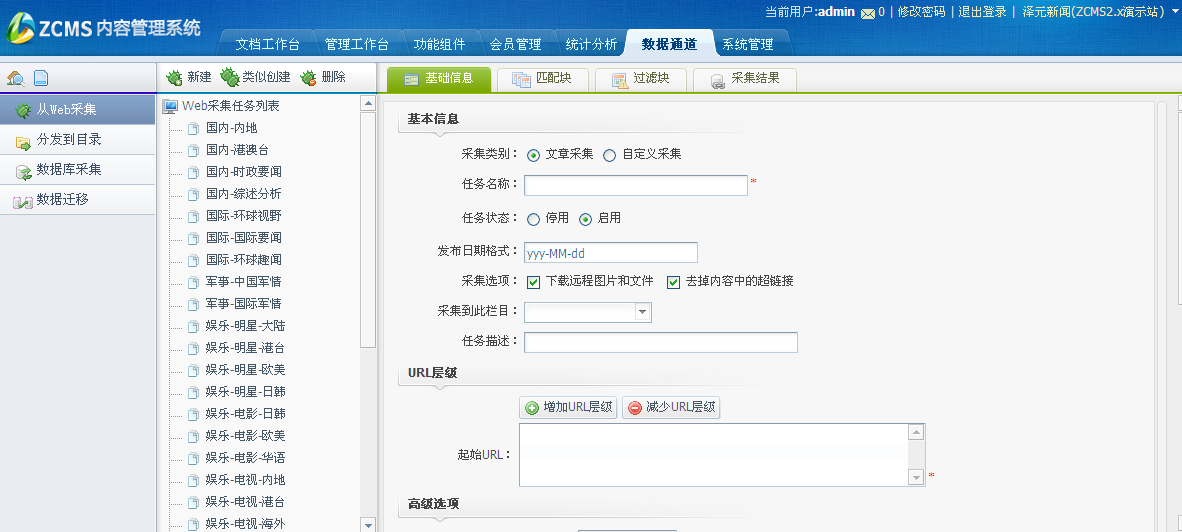Uncheck 下载远程图片和文件 checkbox
Image resolution: width=1182 pixels, height=532 pixels.
[x=534, y=282]
